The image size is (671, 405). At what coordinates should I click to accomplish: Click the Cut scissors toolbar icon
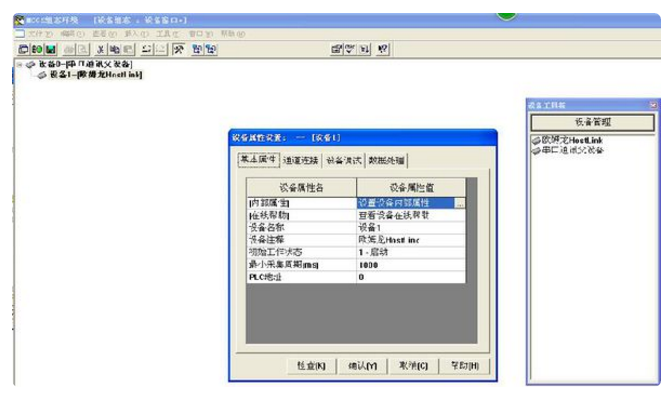pyautogui.click(x=101, y=48)
